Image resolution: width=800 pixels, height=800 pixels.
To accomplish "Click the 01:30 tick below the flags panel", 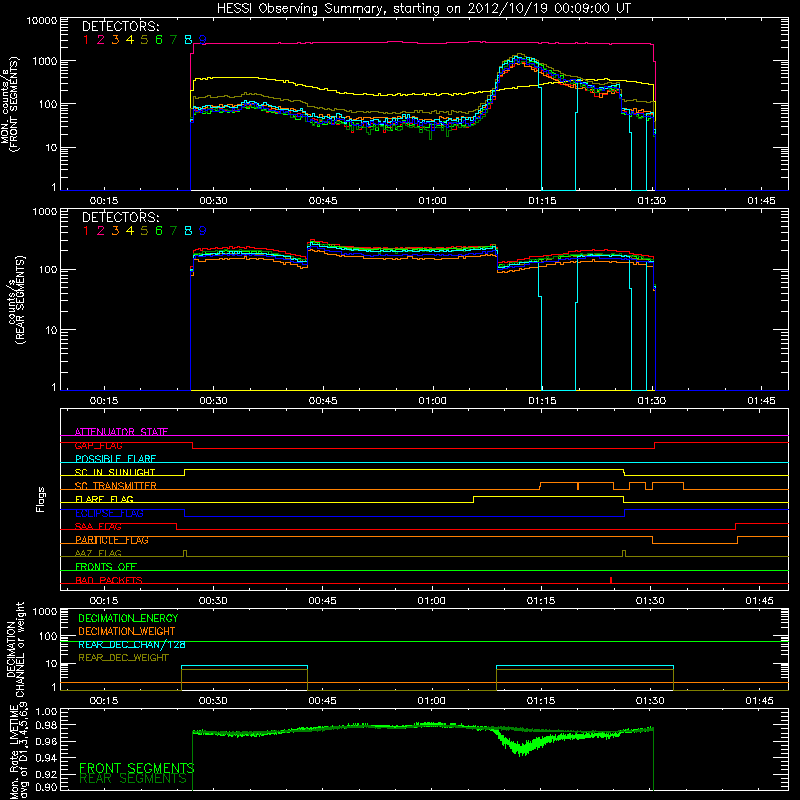I will 650,601.
